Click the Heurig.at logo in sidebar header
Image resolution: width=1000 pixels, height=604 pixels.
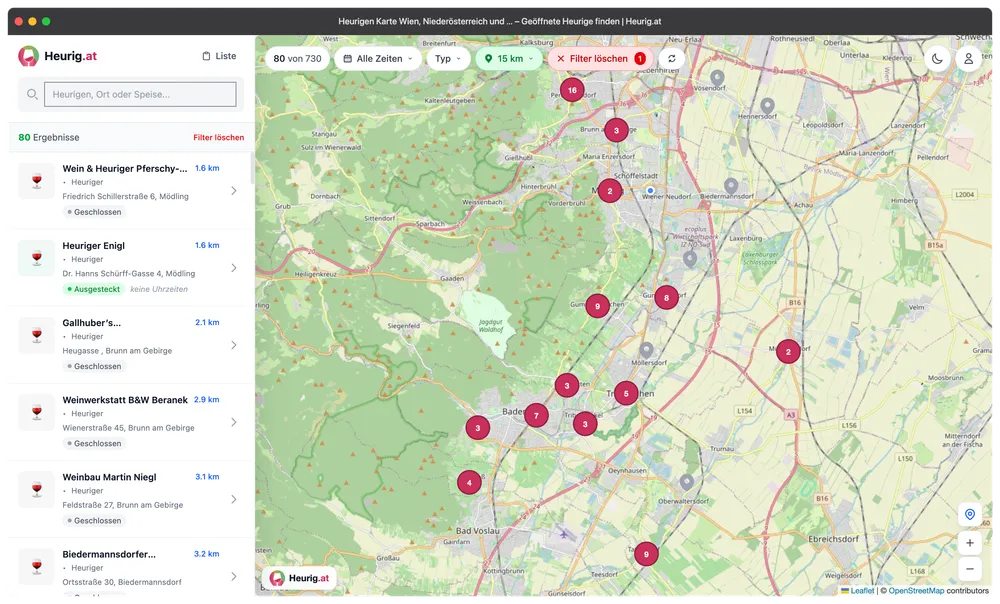coord(57,56)
